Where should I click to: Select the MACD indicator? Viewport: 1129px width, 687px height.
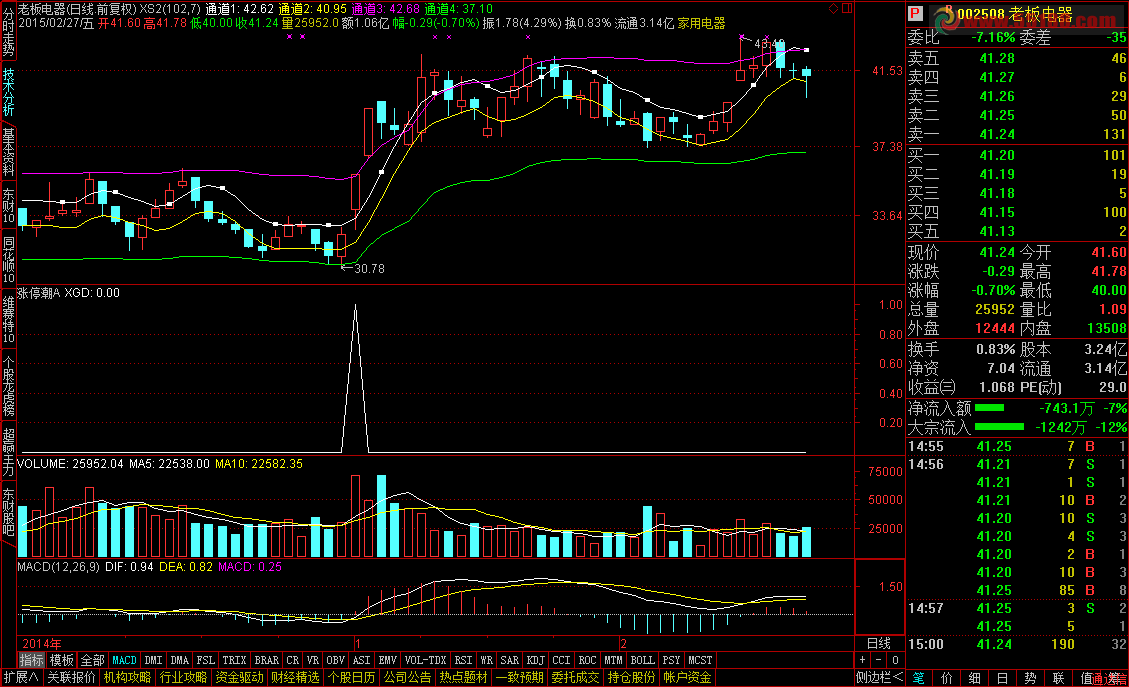coord(125,660)
